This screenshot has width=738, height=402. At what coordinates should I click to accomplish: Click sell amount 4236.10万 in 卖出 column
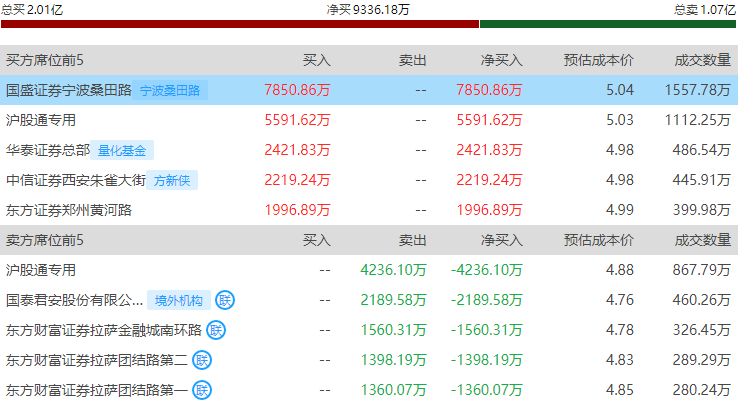[393, 270]
